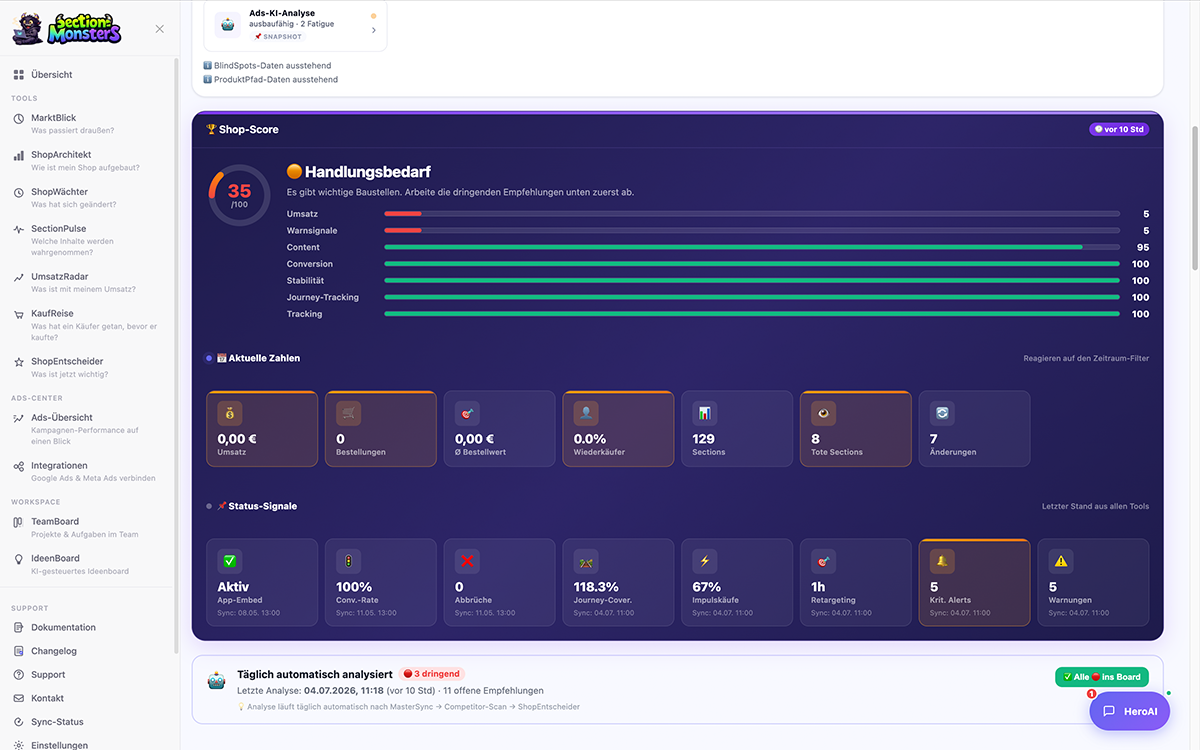Open the Umsatz 0,00 € card
Viewport: 1200px width, 750px height.
click(262, 429)
